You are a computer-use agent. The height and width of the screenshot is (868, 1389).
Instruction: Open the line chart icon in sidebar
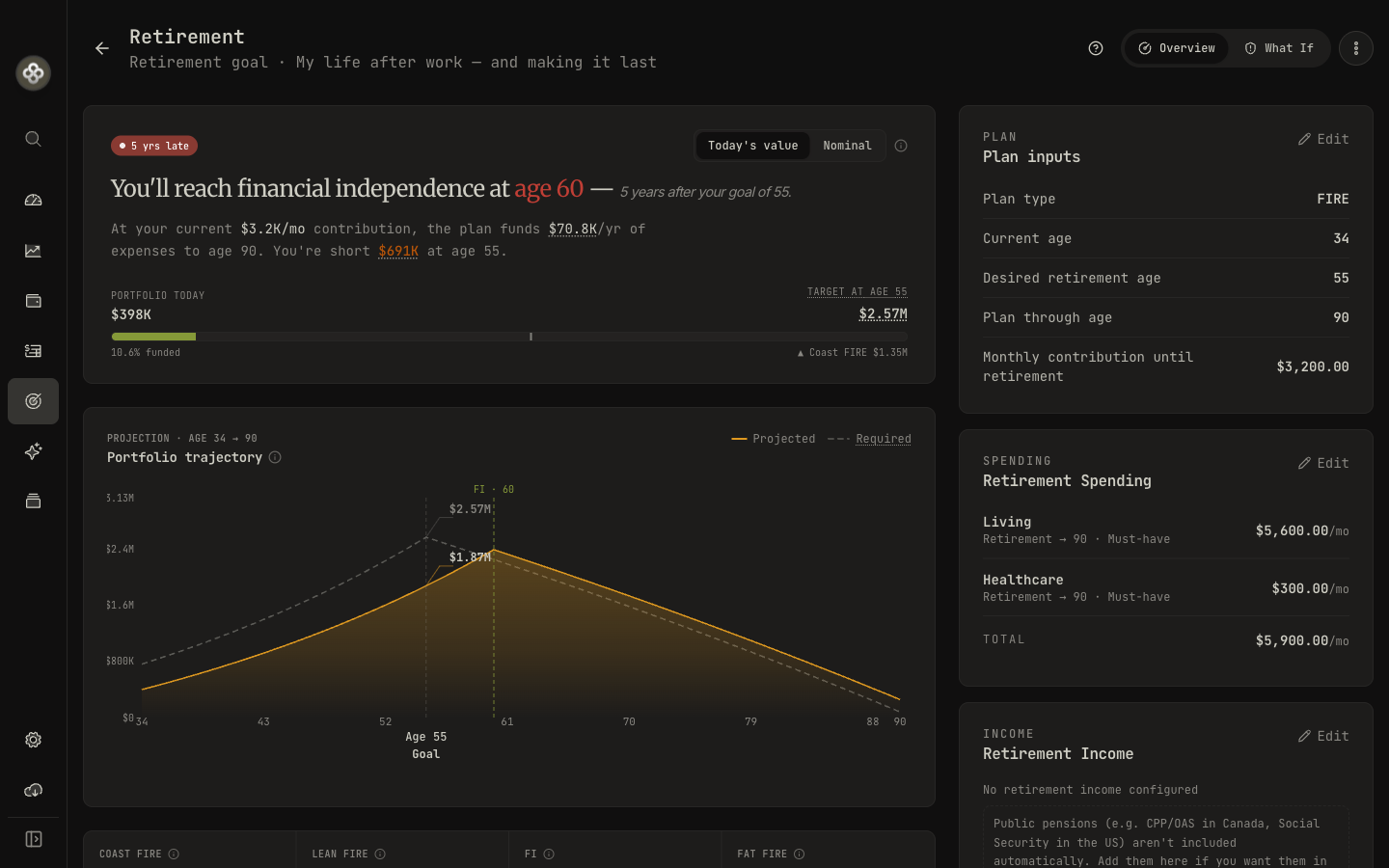pyautogui.click(x=33, y=251)
